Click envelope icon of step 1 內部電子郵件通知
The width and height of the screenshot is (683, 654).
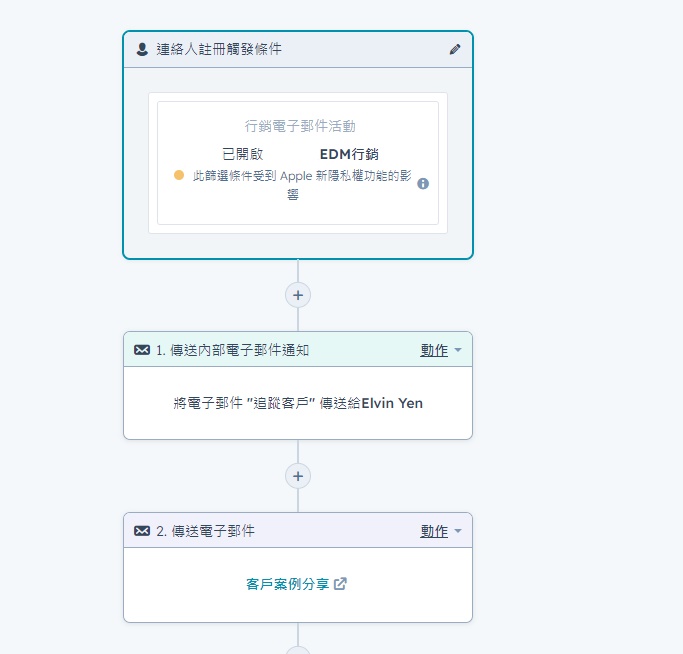142,350
